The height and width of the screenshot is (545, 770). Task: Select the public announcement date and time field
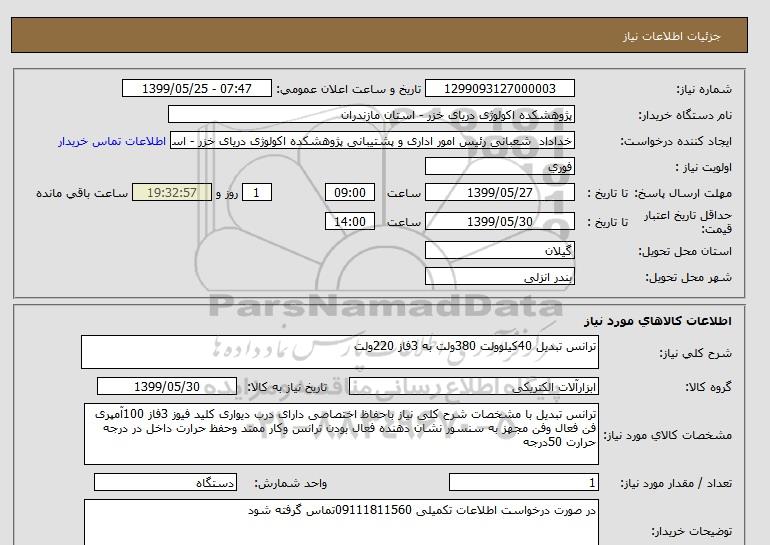pos(196,89)
